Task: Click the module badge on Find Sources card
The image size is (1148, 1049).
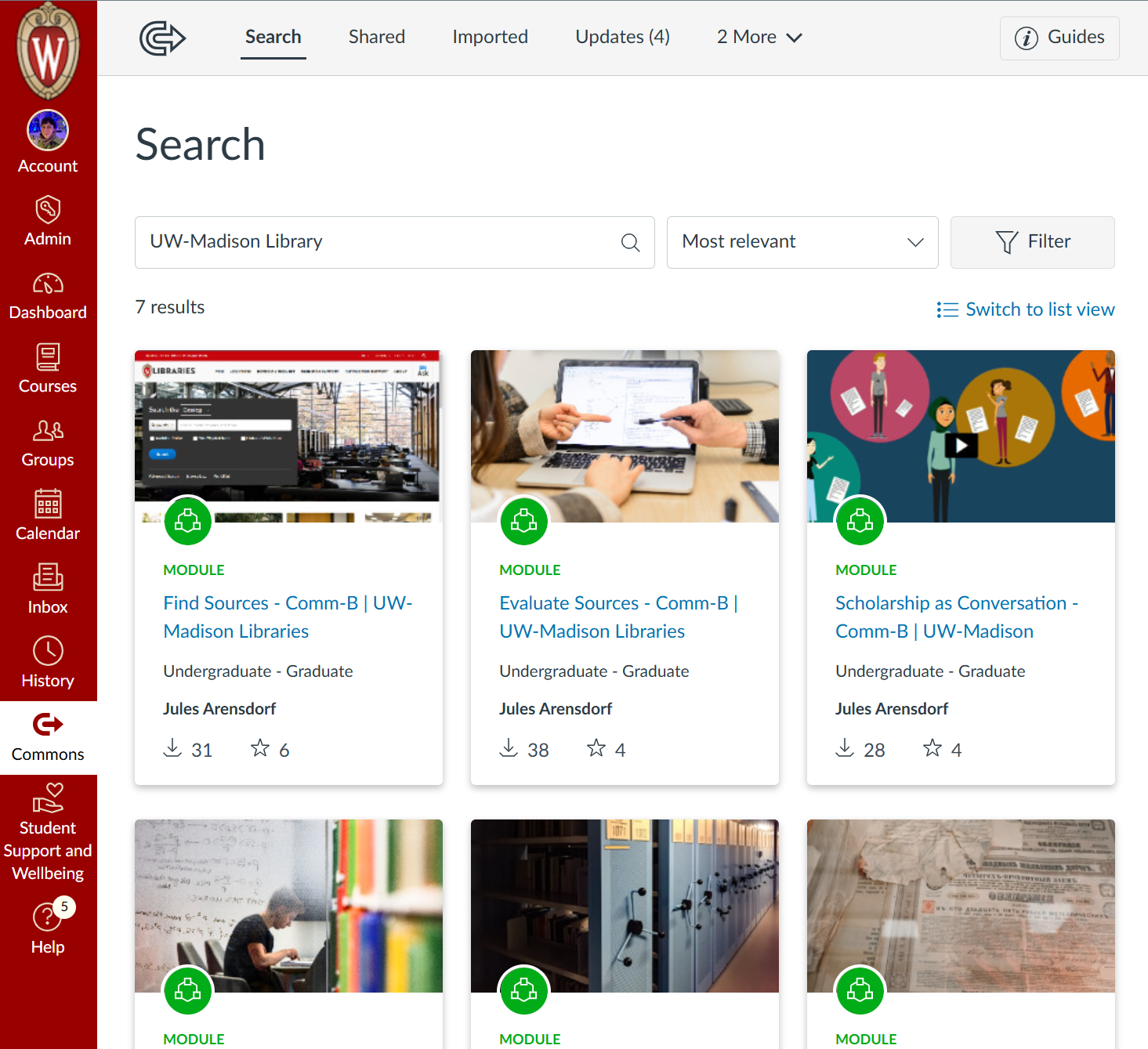Action: [x=188, y=521]
